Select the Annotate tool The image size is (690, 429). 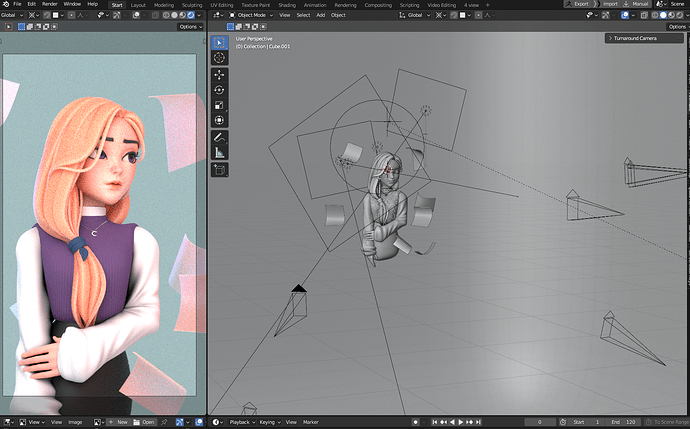pos(219,138)
